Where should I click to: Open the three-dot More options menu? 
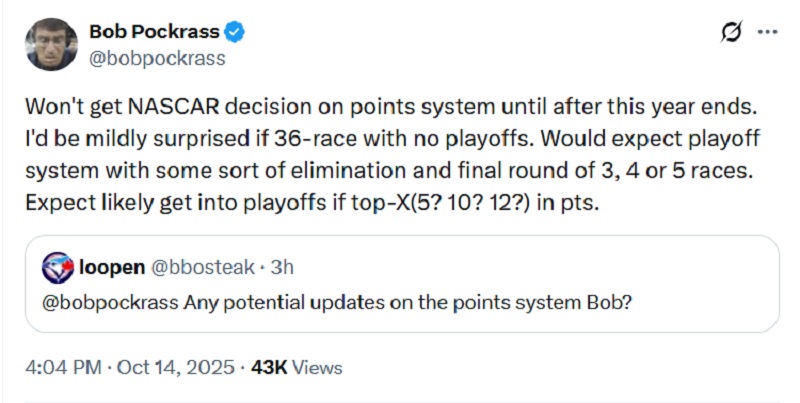(x=767, y=32)
